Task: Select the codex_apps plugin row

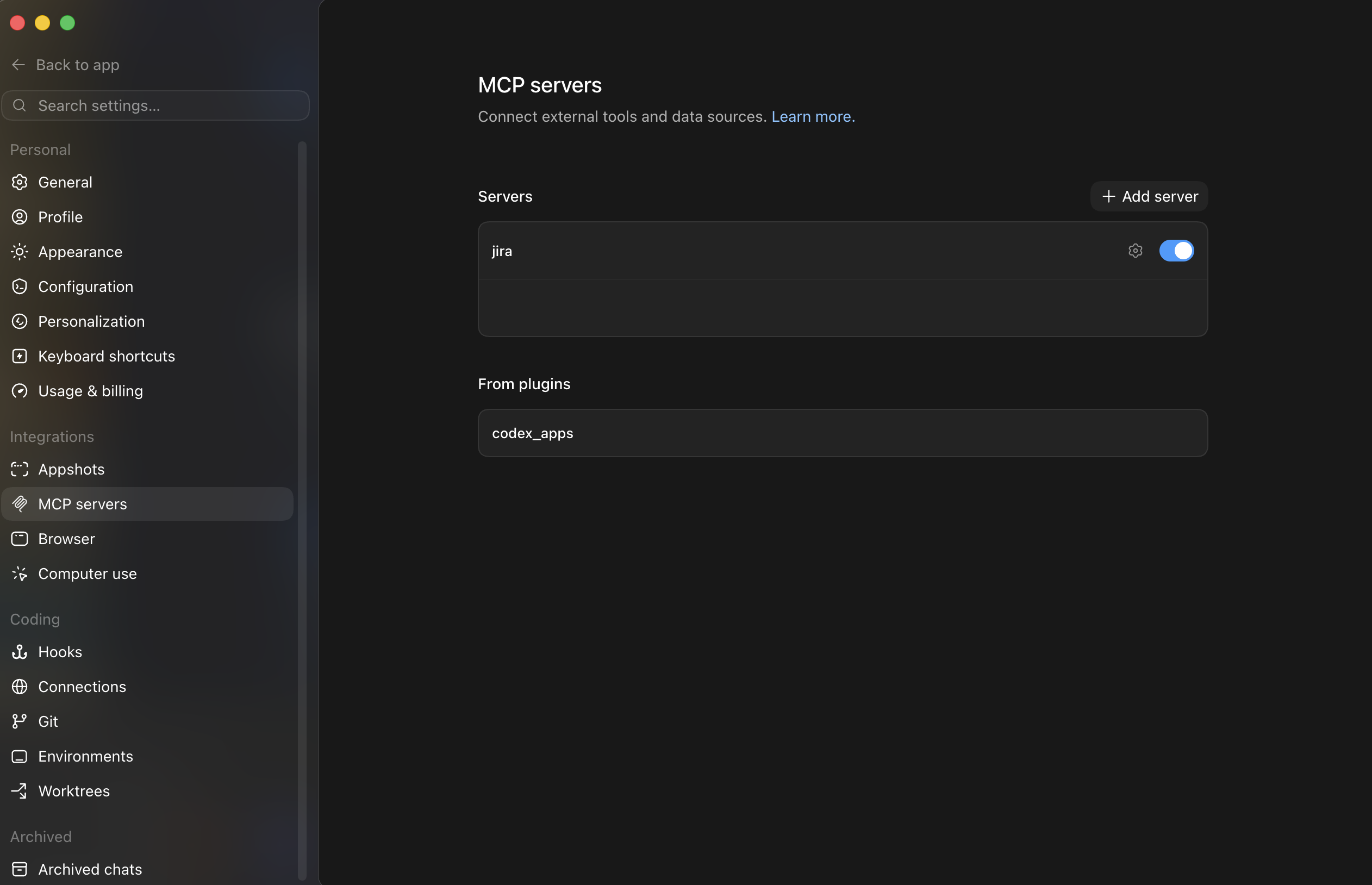Action: (x=842, y=433)
